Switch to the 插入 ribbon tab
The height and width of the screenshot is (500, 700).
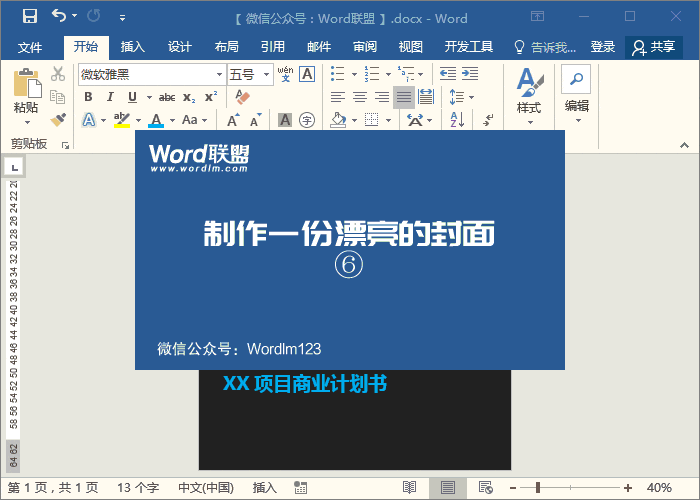(133, 47)
